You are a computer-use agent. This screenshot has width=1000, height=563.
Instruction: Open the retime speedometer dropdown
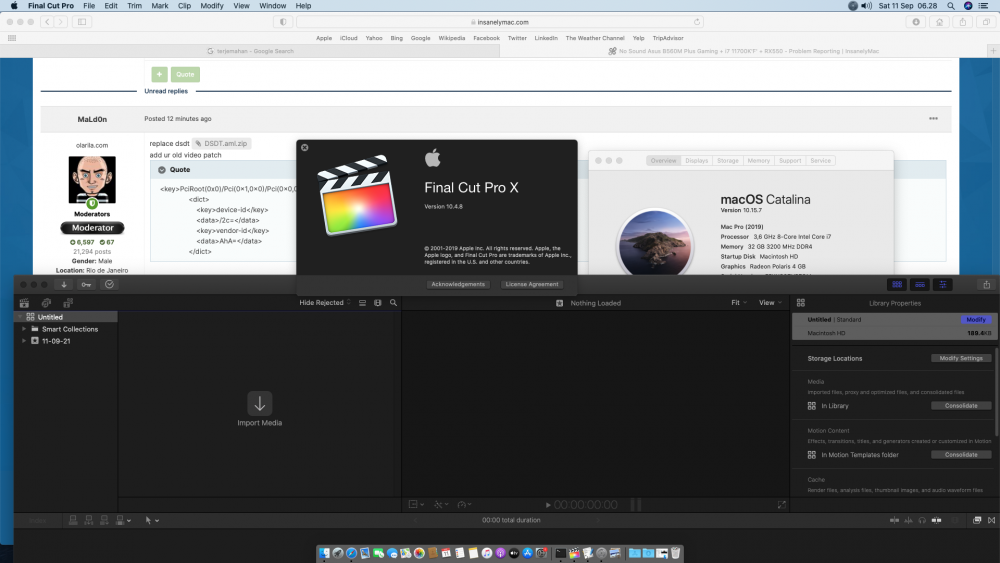464,504
